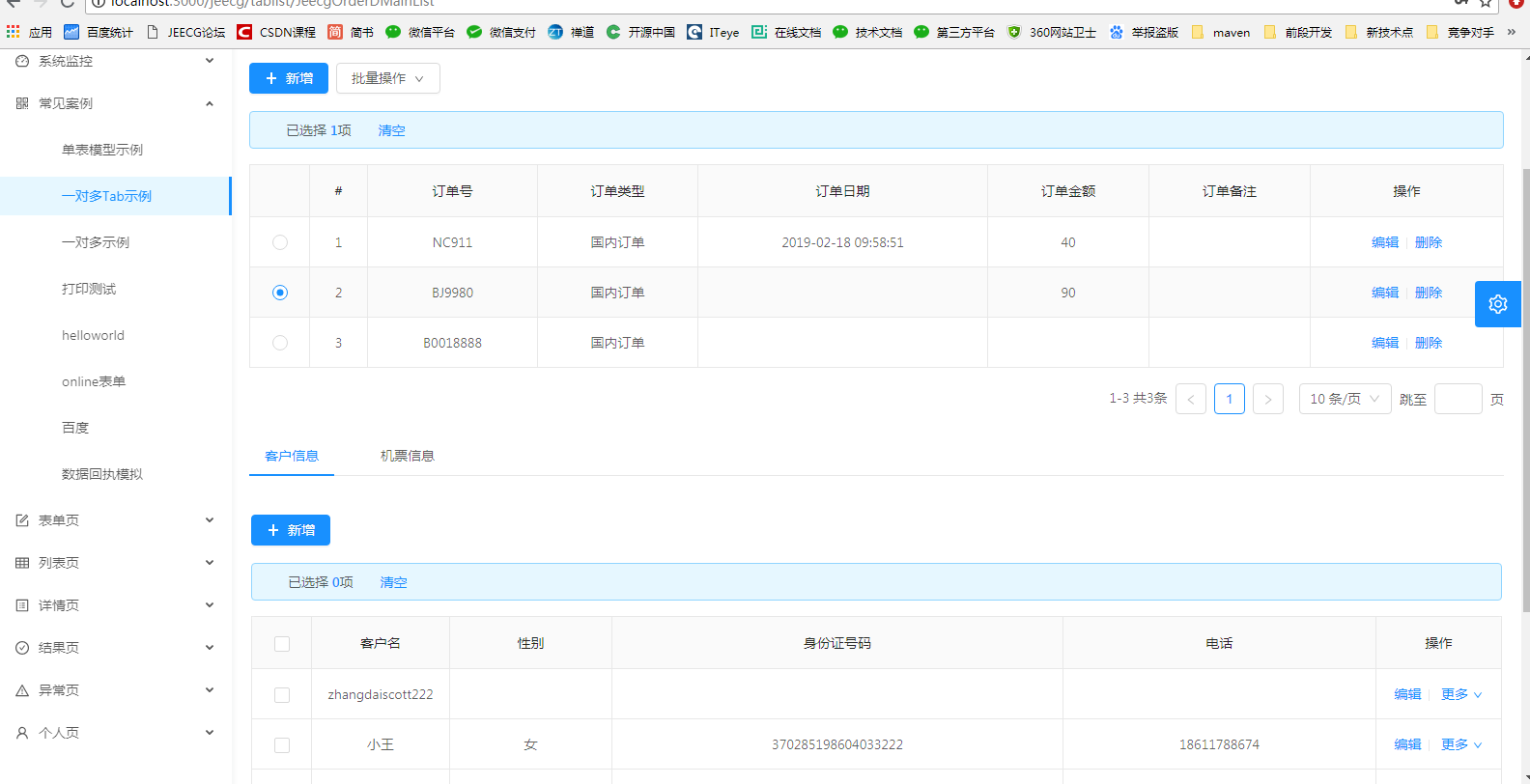Open the 禅道 bookmark
The width and height of the screenshot is (1530, 784).
571,32
